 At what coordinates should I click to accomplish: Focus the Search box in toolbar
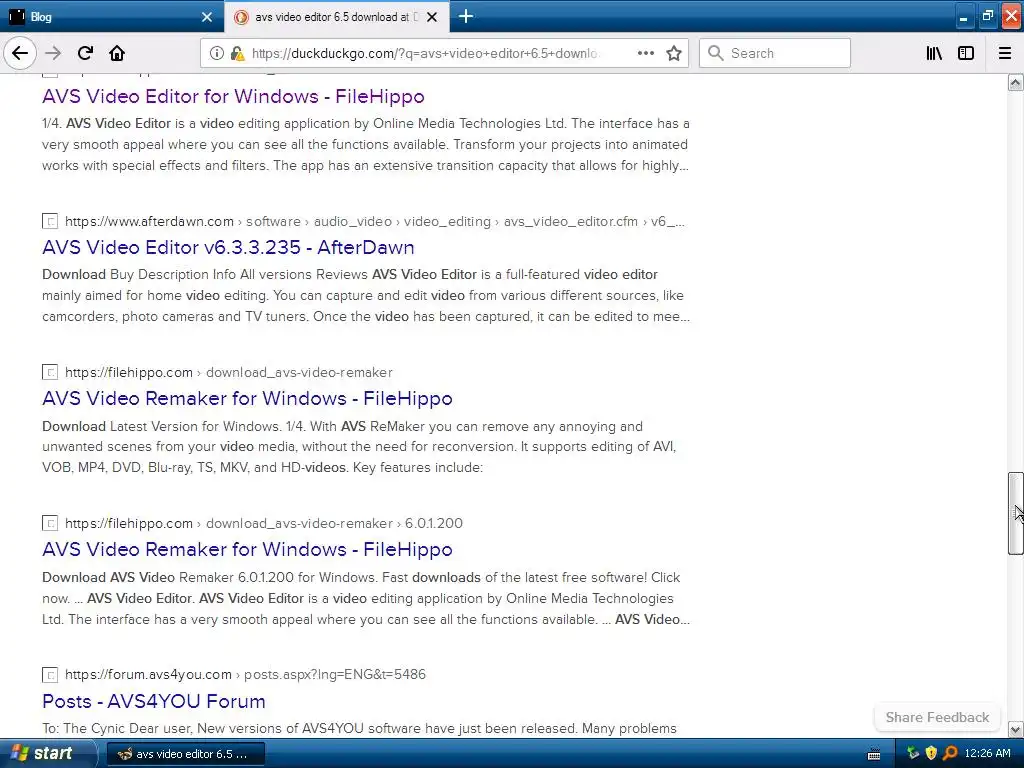pyautogui.click(x=775, y=54)
